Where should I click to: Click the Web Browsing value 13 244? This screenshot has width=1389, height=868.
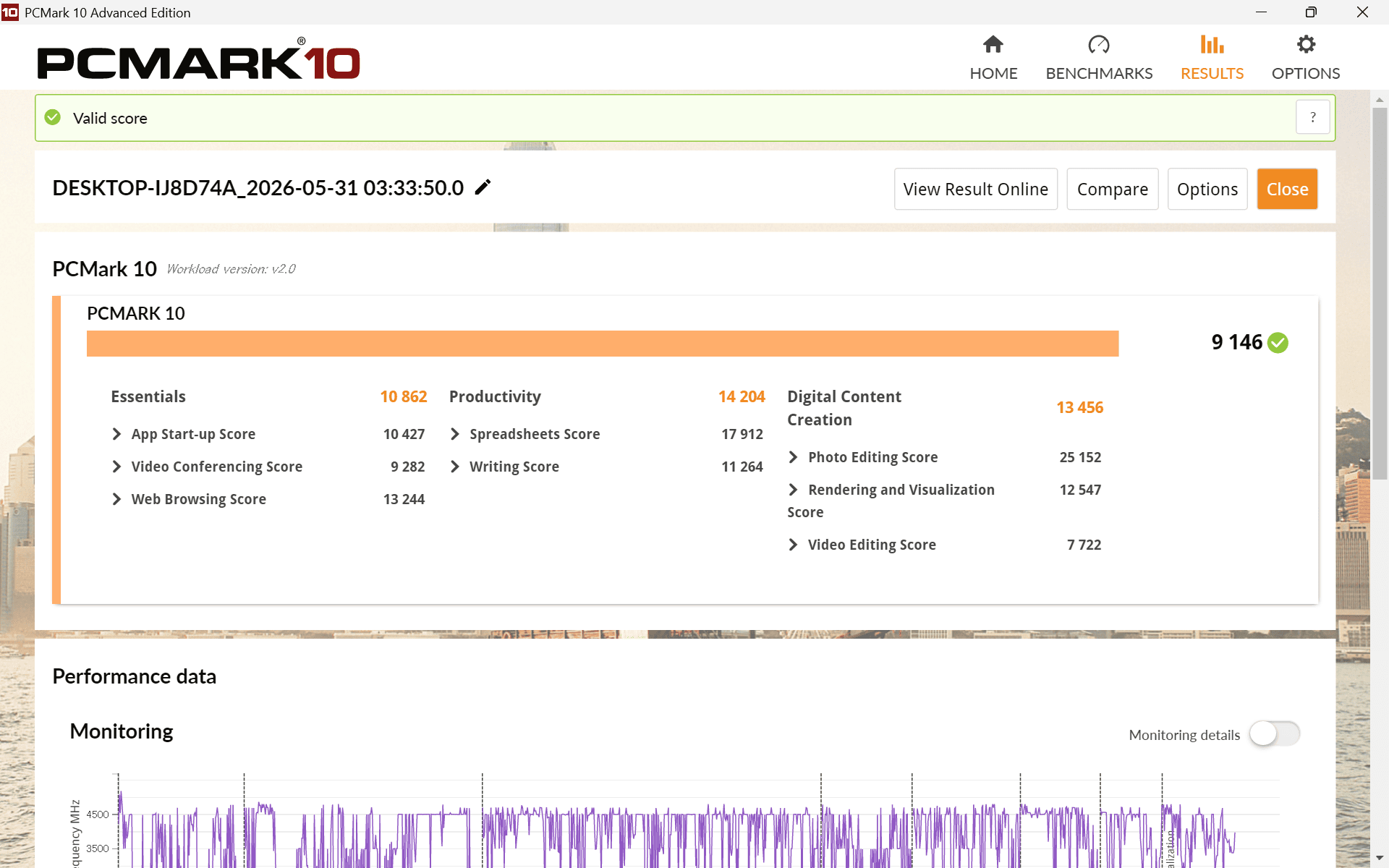coord(404,499)
